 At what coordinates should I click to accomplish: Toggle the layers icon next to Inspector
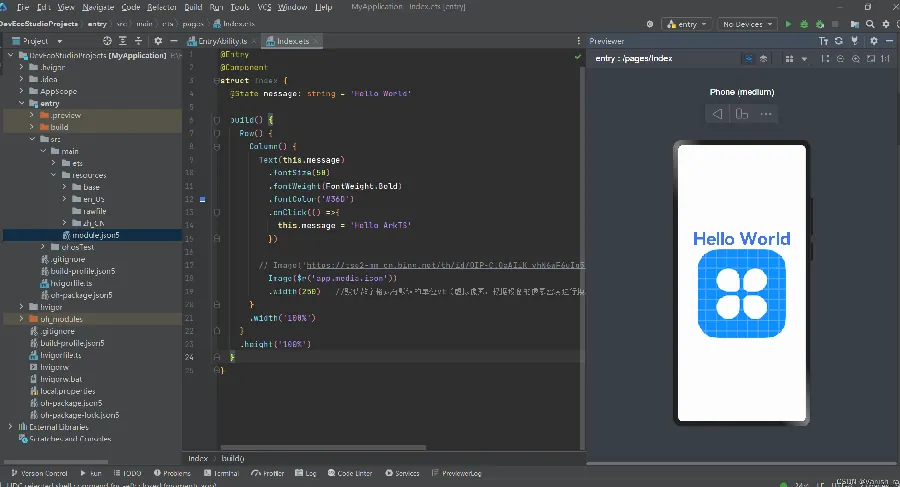(x=763, y=59)
